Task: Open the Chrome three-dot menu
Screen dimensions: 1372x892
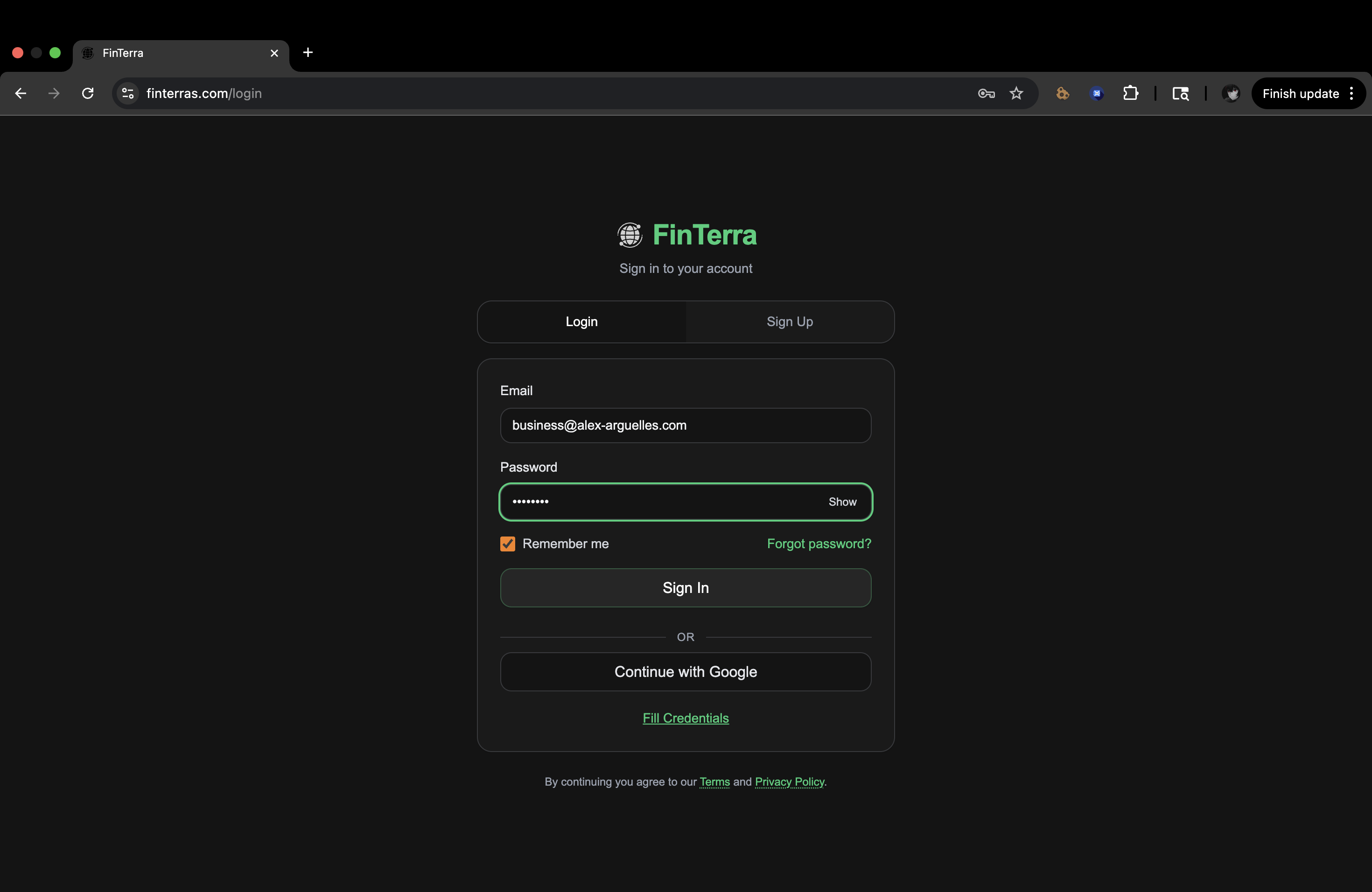Action: (x=1351, y=93)
